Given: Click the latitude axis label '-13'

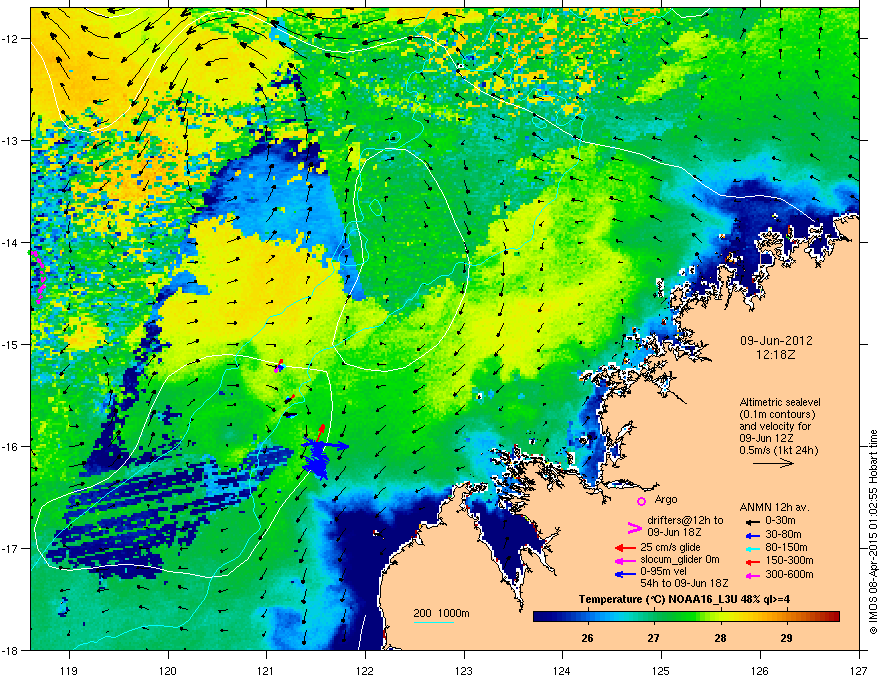Looking at the screenshot, I should (11, 140).
